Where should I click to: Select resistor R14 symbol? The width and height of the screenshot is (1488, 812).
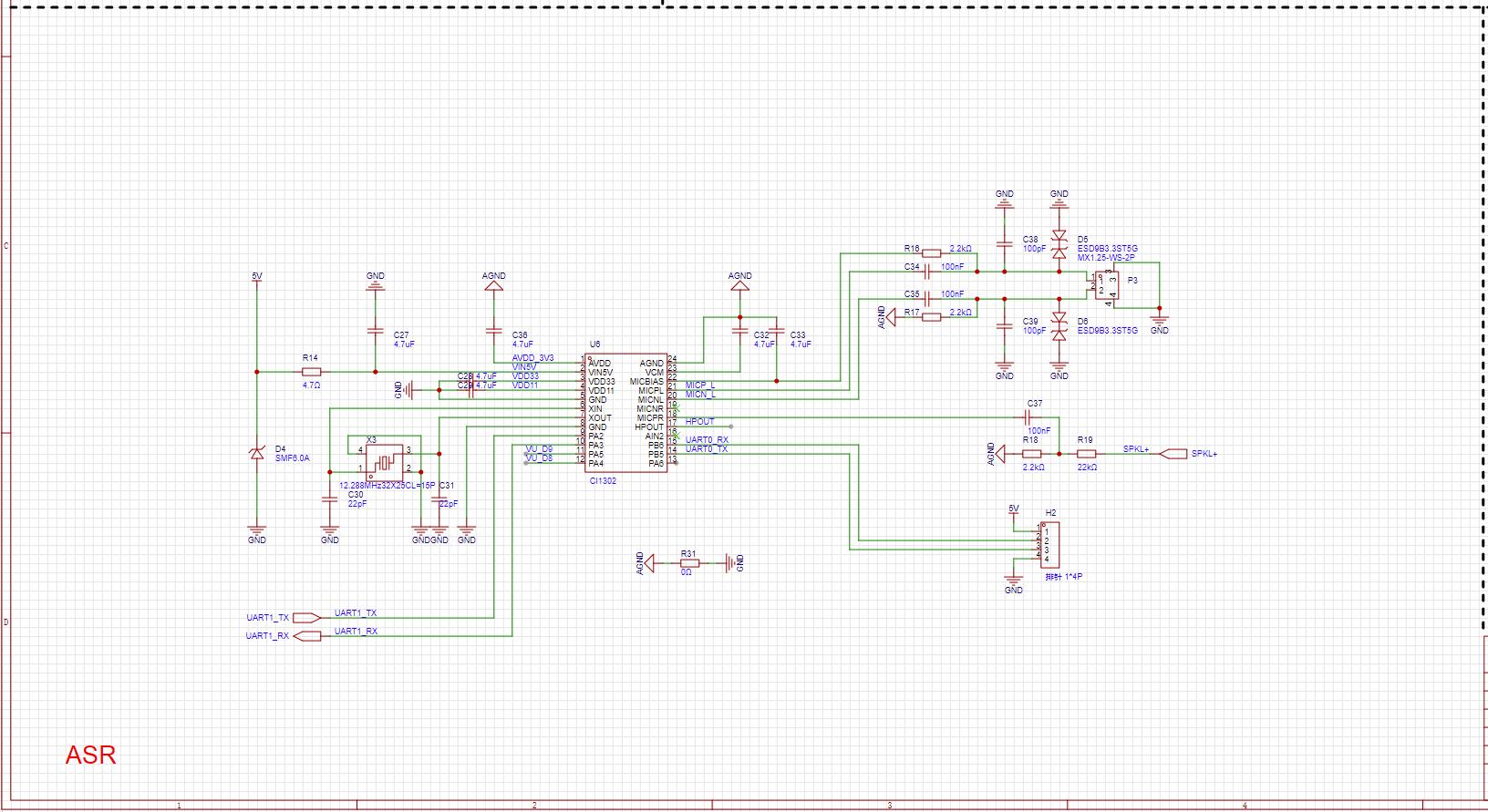pyautogui.click(x=312, y=372)
